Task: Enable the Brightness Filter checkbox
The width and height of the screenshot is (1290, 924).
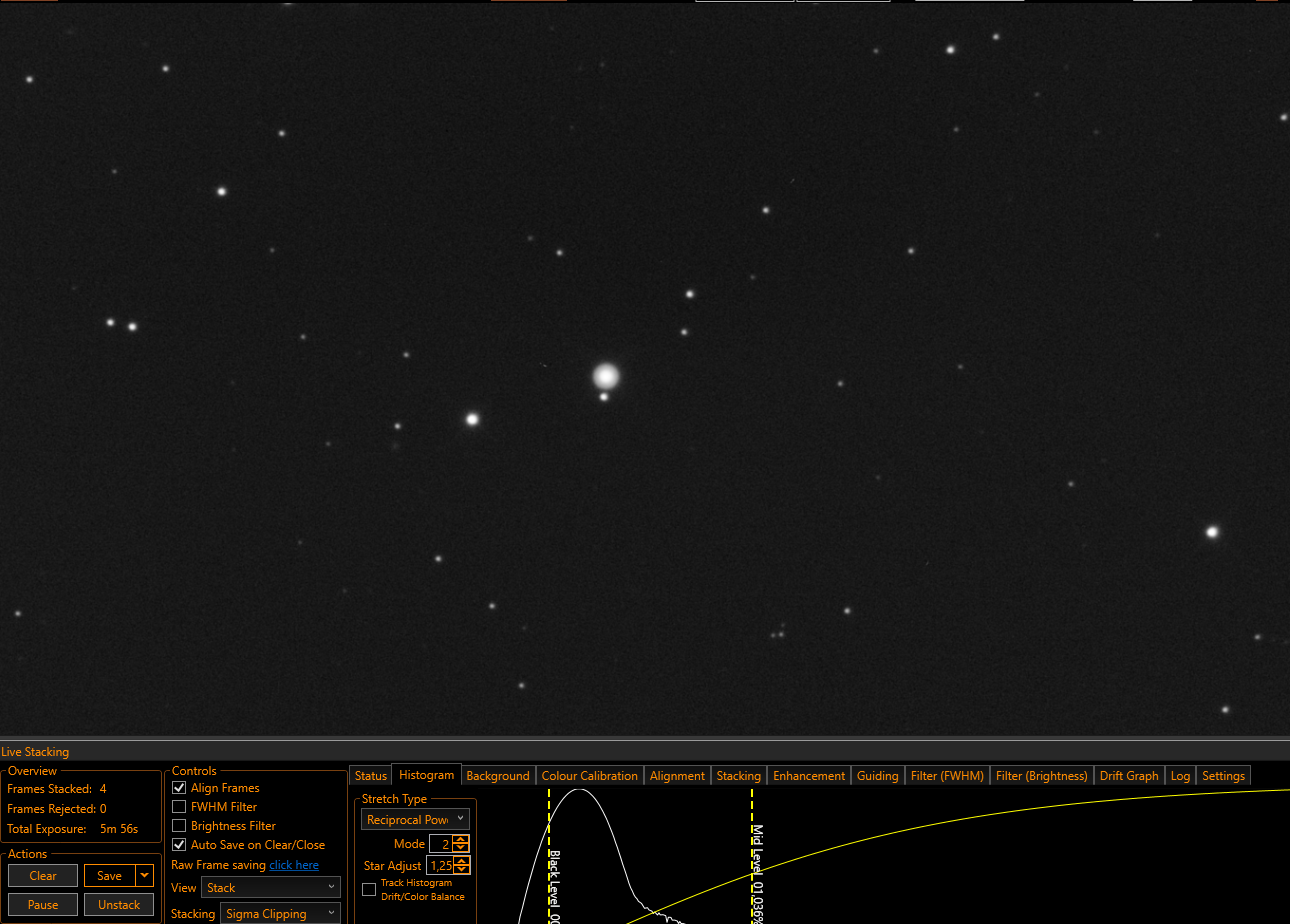Action: tap(180, 826)
